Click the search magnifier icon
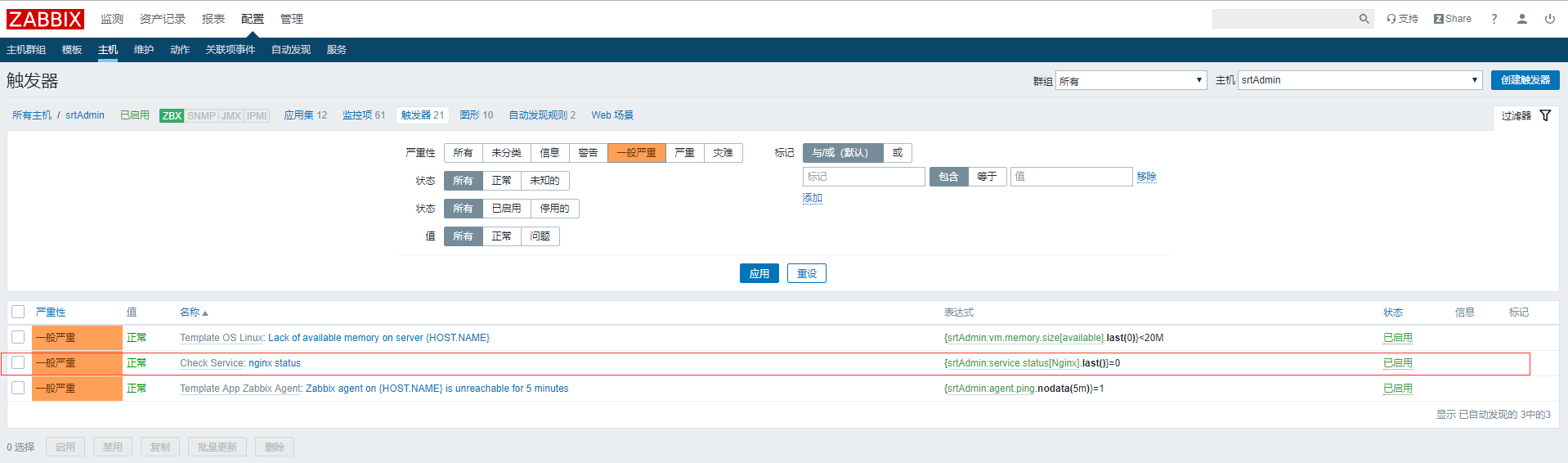1568x463 pixels. pos(1364,19)
